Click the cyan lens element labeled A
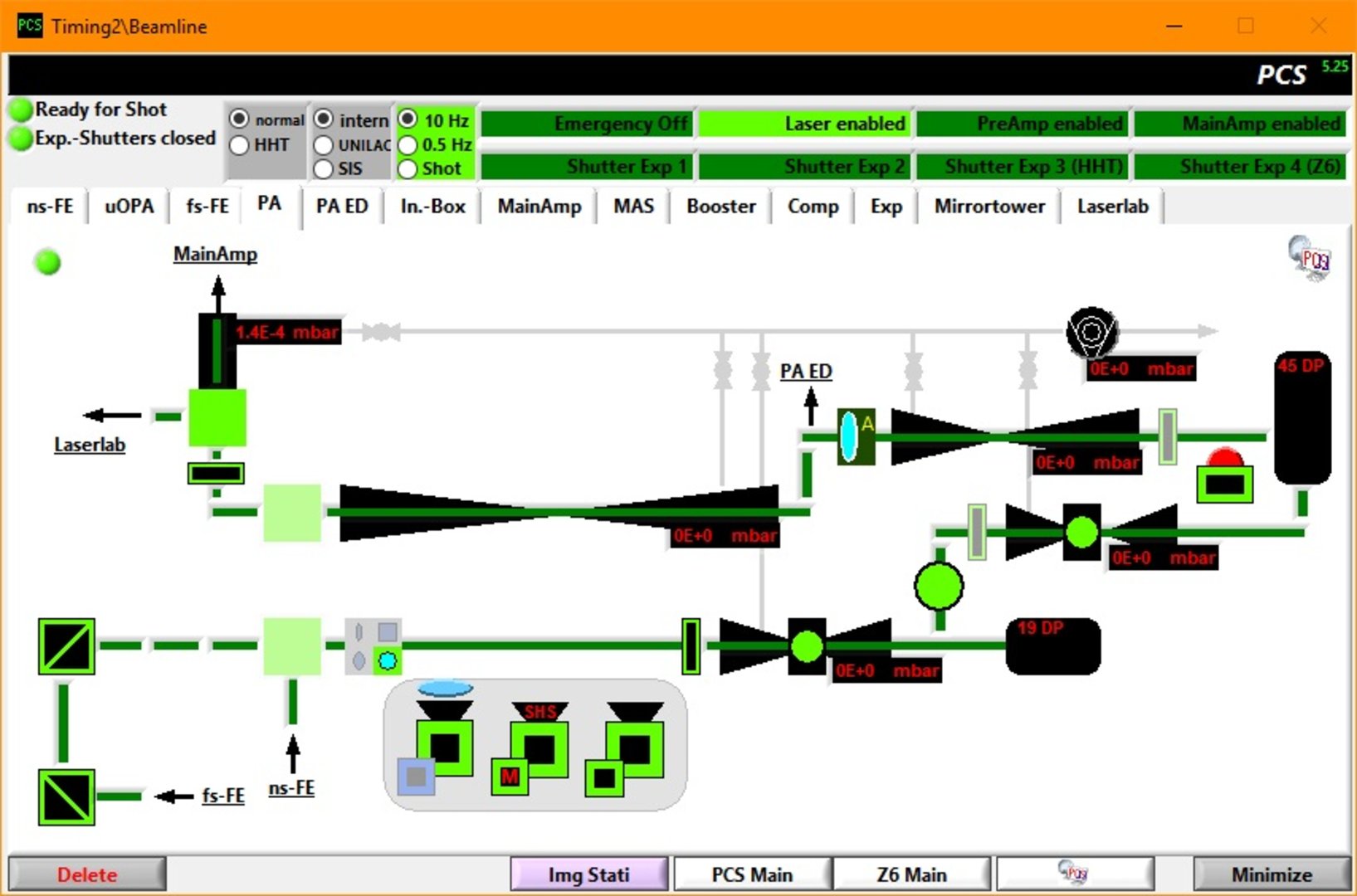The height and width of the screenshot is (896, 1357). pyautogui.click(x=848, y=436)
